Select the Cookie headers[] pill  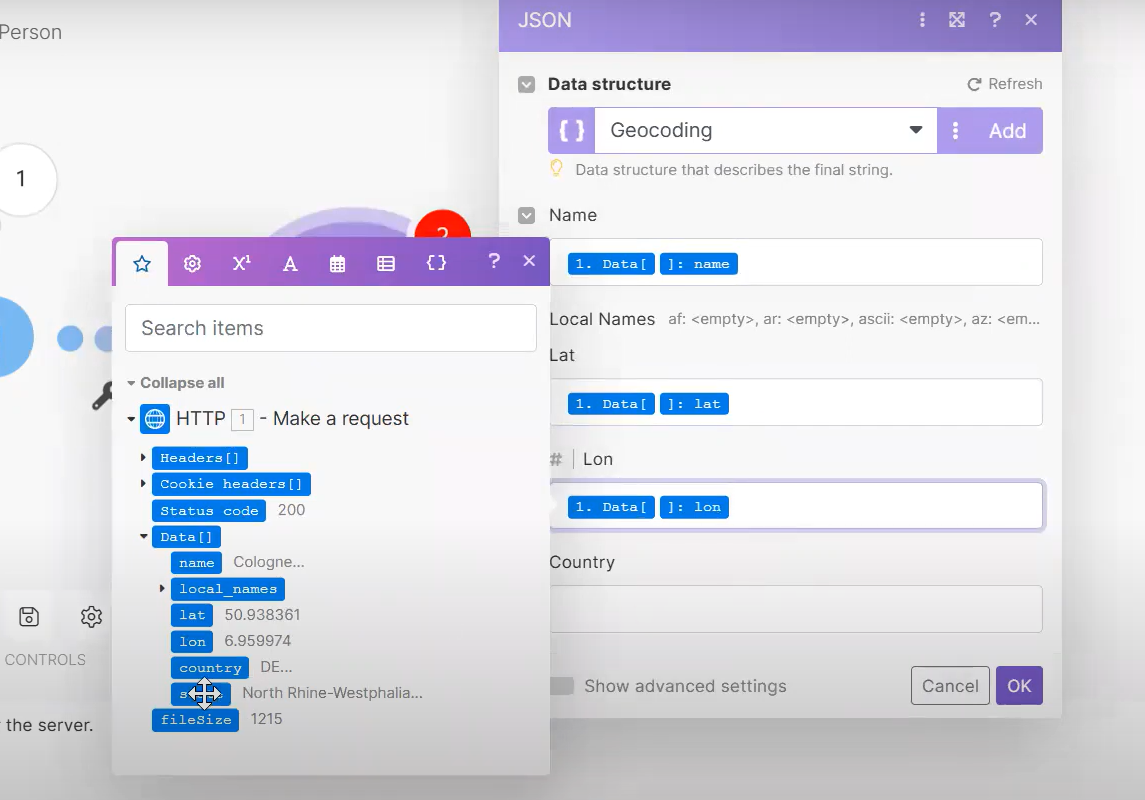[x=231, y=484]
